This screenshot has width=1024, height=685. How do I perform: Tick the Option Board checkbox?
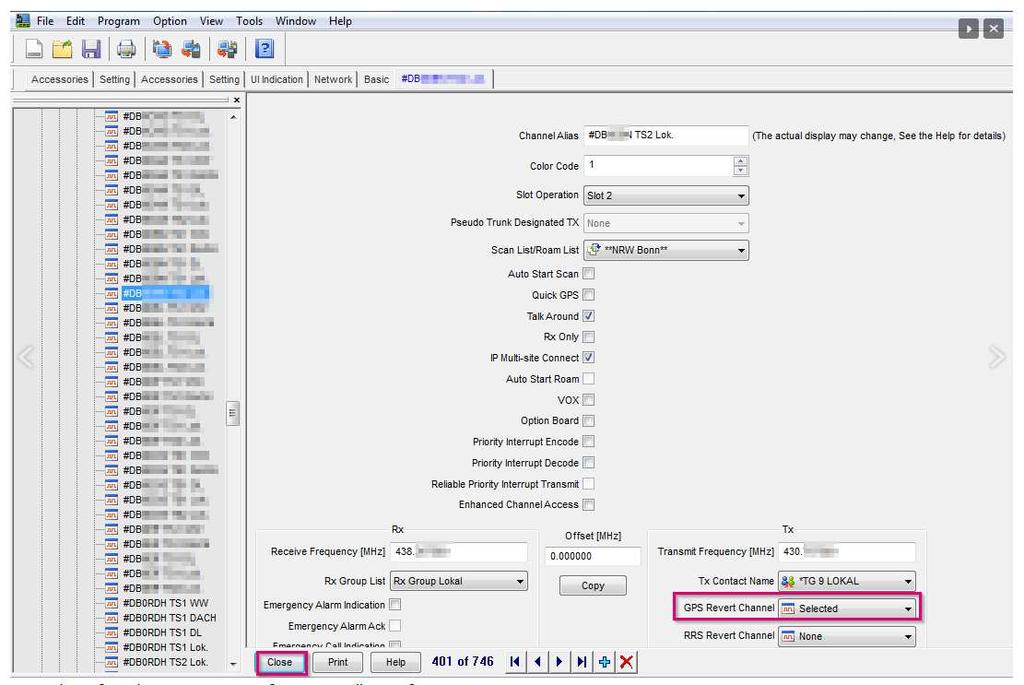[588, 421]
